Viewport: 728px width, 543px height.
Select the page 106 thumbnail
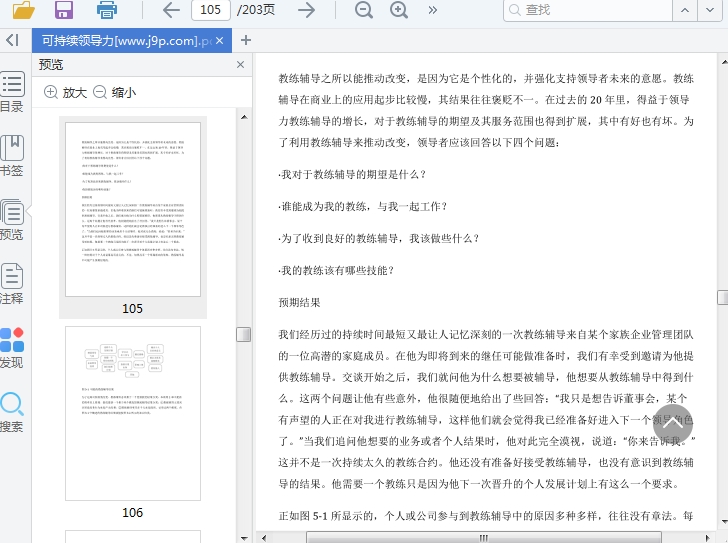[x=133, y=414]
